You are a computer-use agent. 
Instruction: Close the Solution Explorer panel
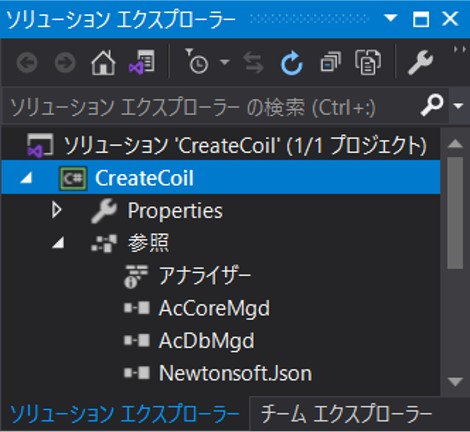[450, 19]
